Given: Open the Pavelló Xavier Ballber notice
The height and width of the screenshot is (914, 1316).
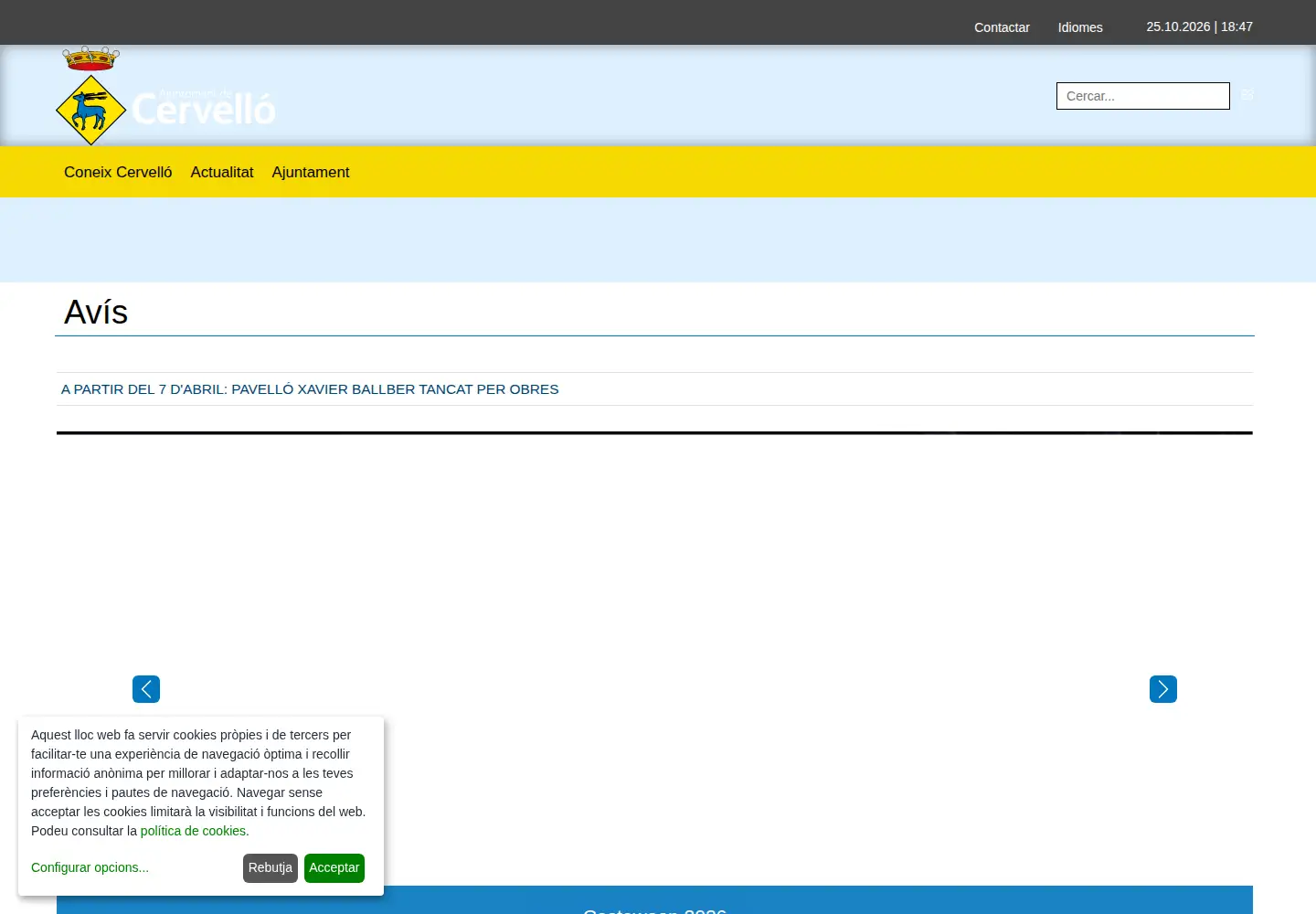Looking at the screenshot, I should point(310,389).
